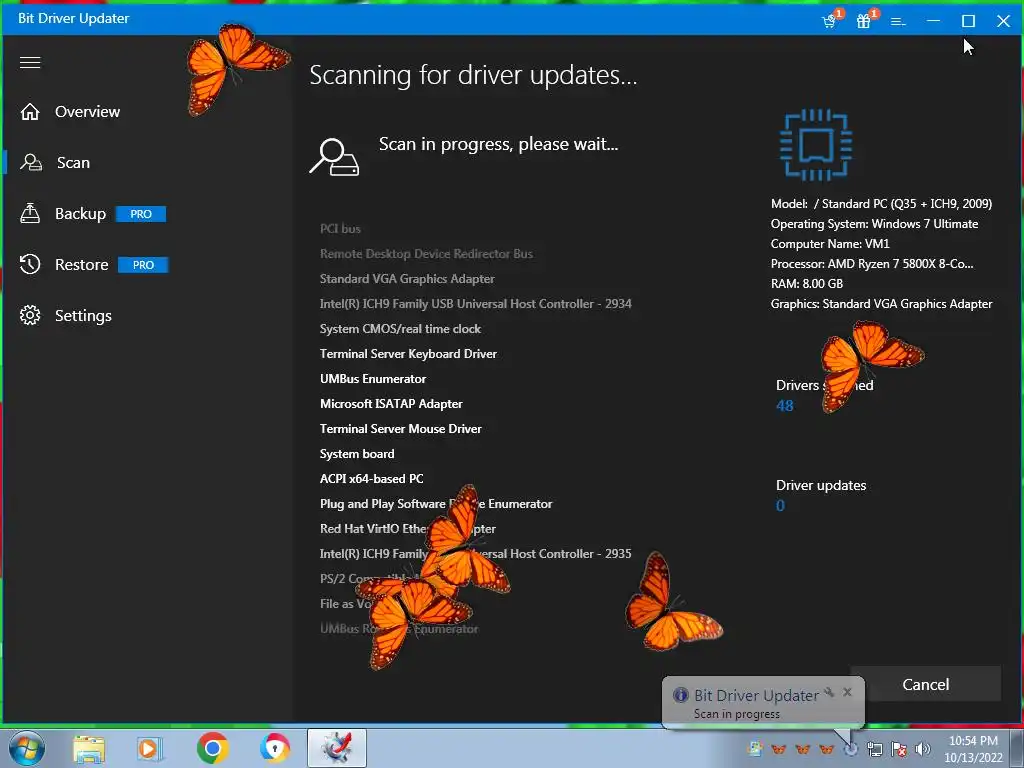The height and width of the screenshot is (768, 1024).
Task: Dismiss the Bit Driver Updater notification balloon
Action: (847, 692)
